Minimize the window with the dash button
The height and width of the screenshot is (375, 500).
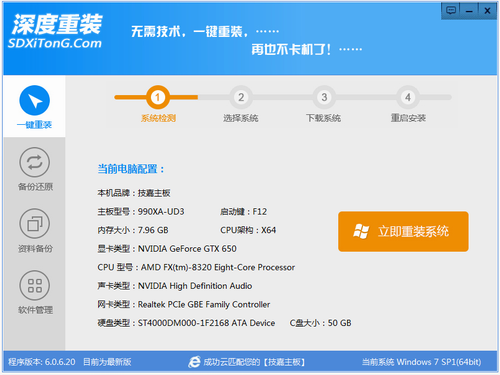(x=469, y=11)
